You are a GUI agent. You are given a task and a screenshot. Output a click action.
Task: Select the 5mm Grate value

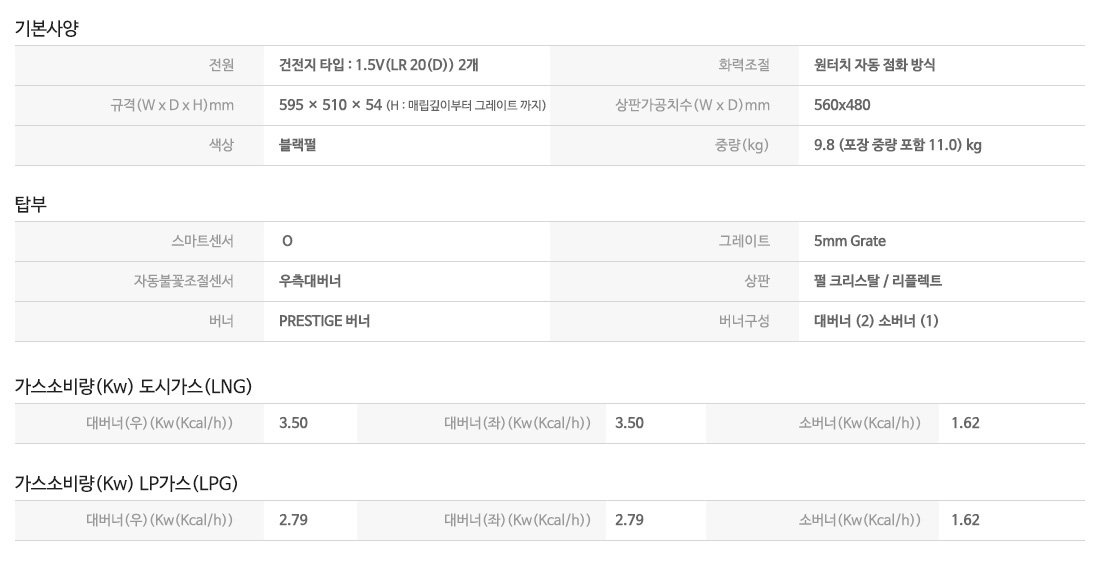click(x=850, y=241)
